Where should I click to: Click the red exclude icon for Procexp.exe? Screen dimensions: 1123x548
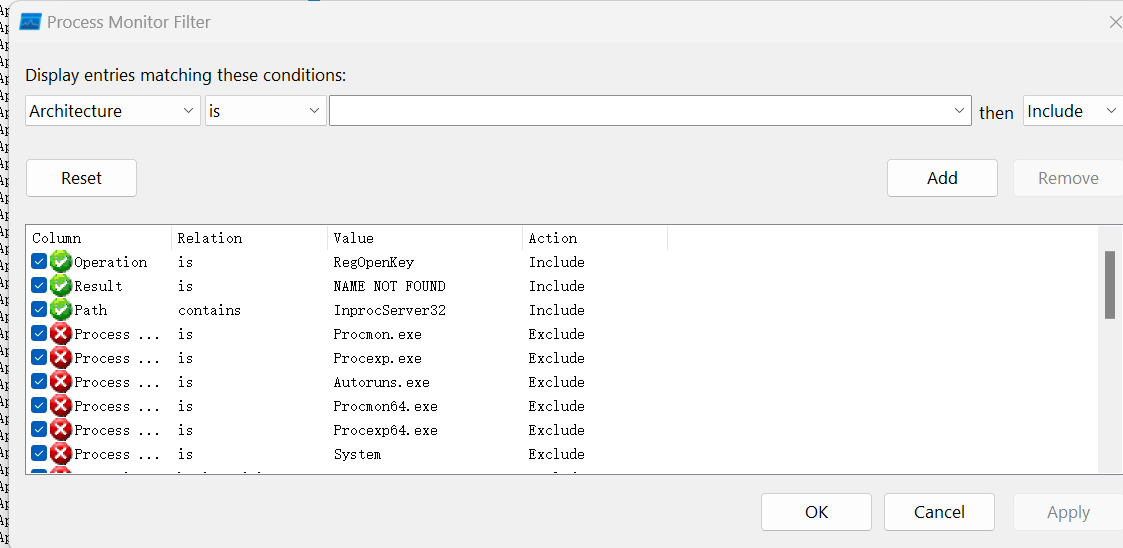(61, 358)
